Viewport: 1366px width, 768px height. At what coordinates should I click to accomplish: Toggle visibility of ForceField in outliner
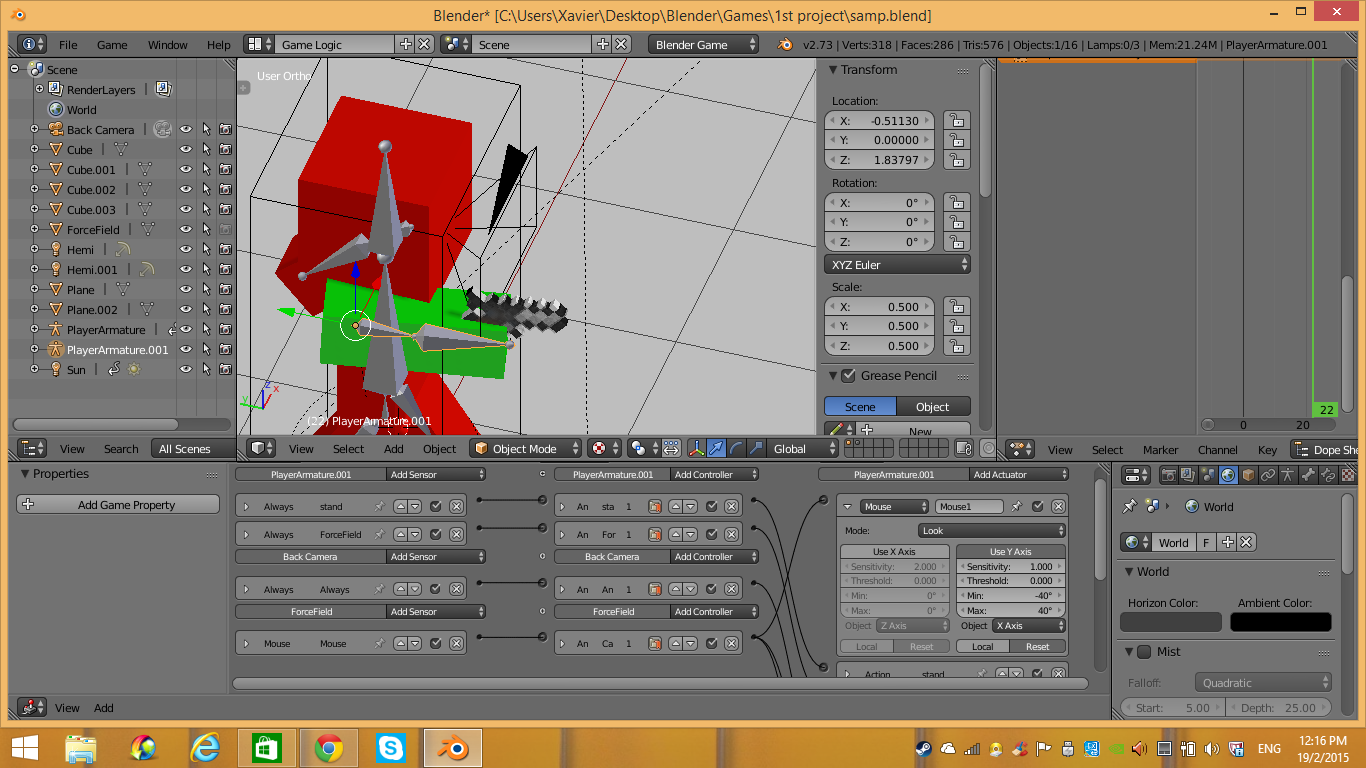(x=186, y=229)
